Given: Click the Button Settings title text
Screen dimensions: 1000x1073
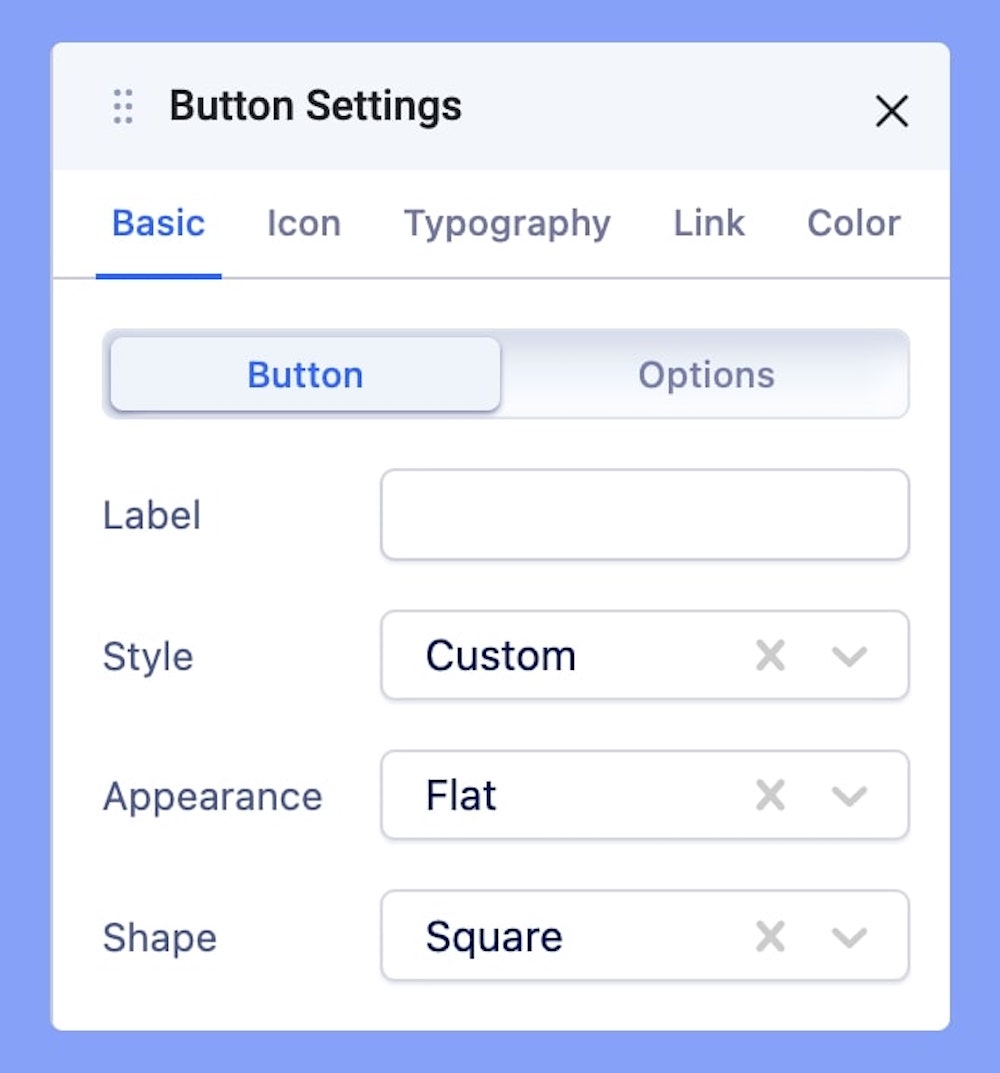Looking at the screenshot, I should click(315, 106).
